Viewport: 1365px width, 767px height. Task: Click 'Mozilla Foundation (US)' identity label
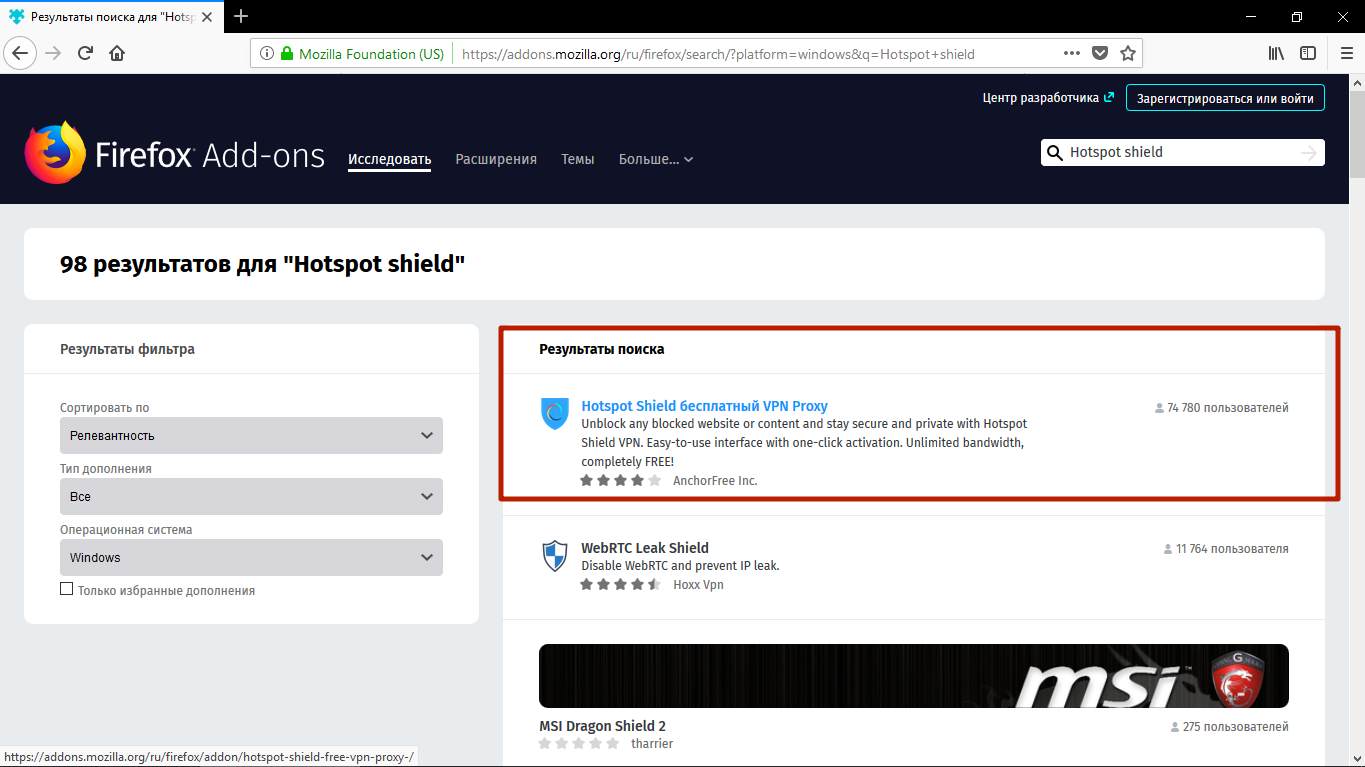371,54
